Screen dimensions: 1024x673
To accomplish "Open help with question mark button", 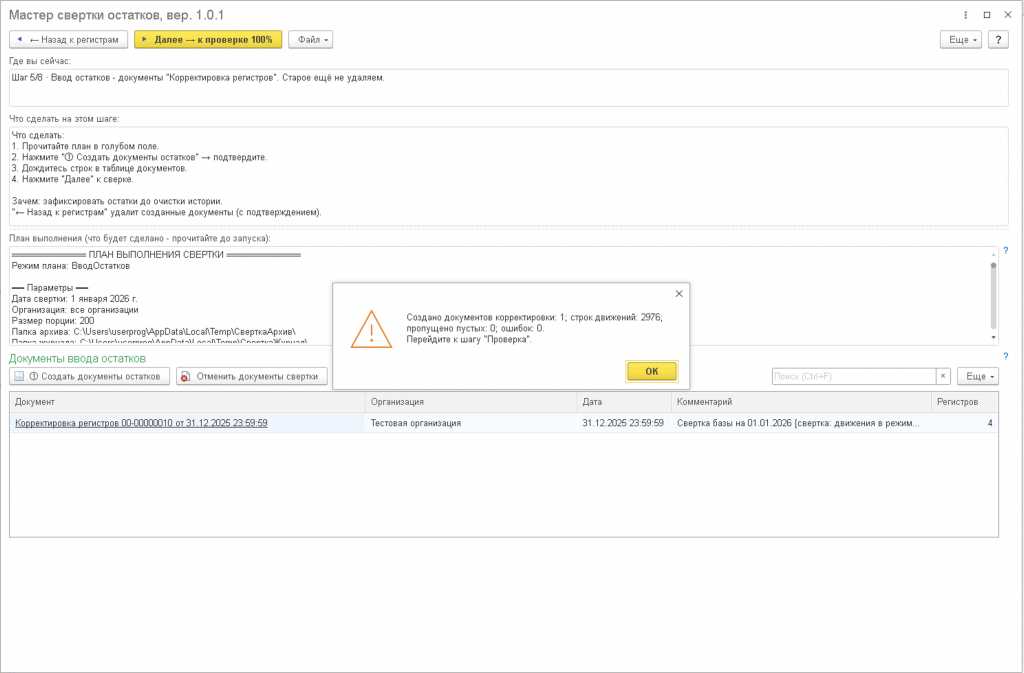I will point(998,40).
